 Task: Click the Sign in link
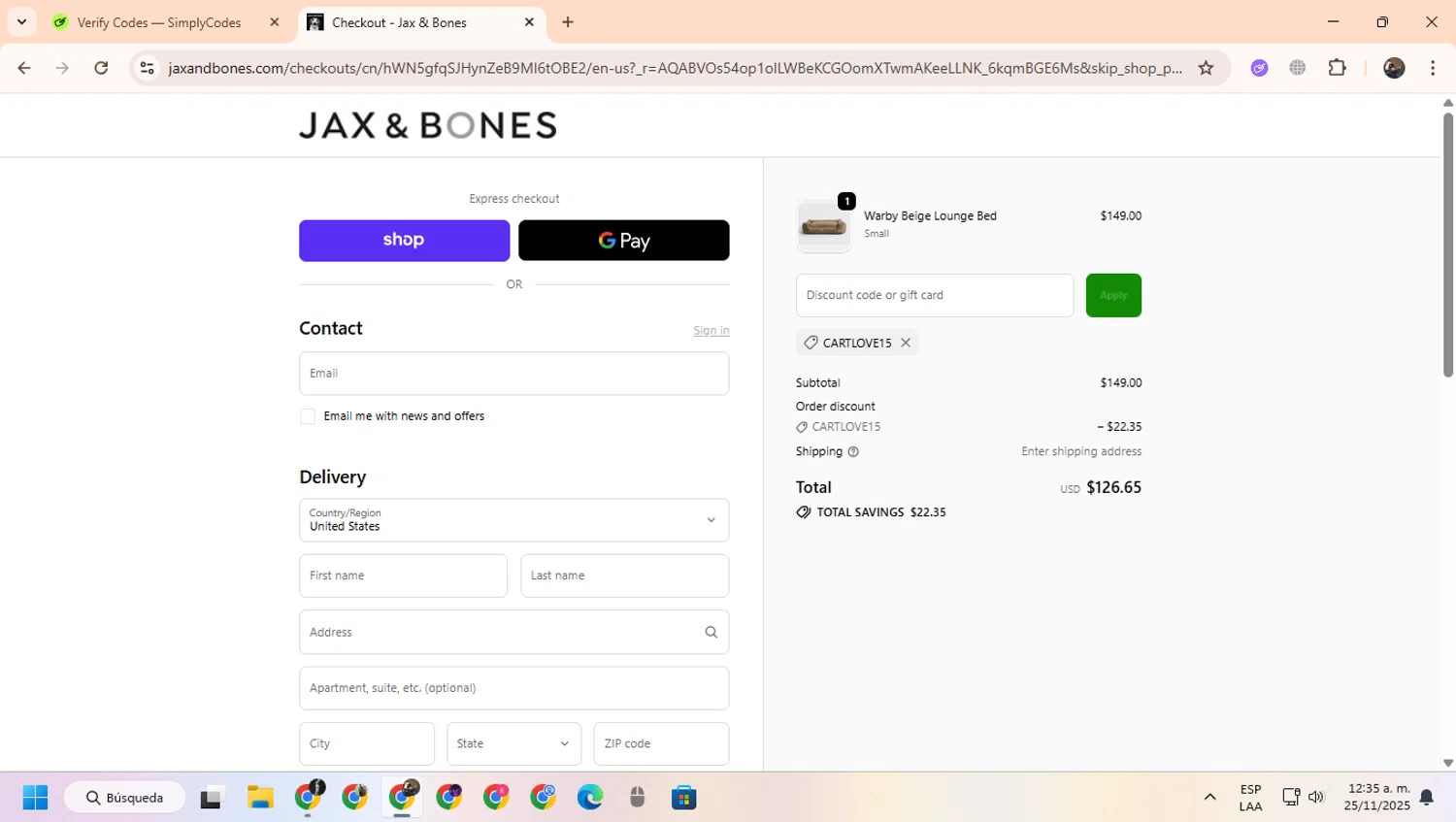click(x=711, y=331)
